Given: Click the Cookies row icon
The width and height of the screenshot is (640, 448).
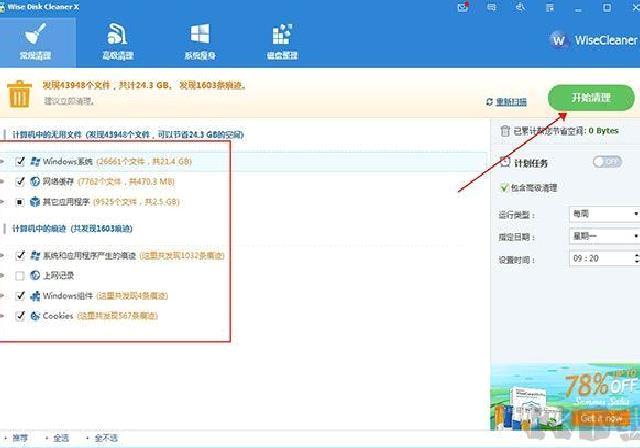Looking at the screenshot, I should 35,315.
